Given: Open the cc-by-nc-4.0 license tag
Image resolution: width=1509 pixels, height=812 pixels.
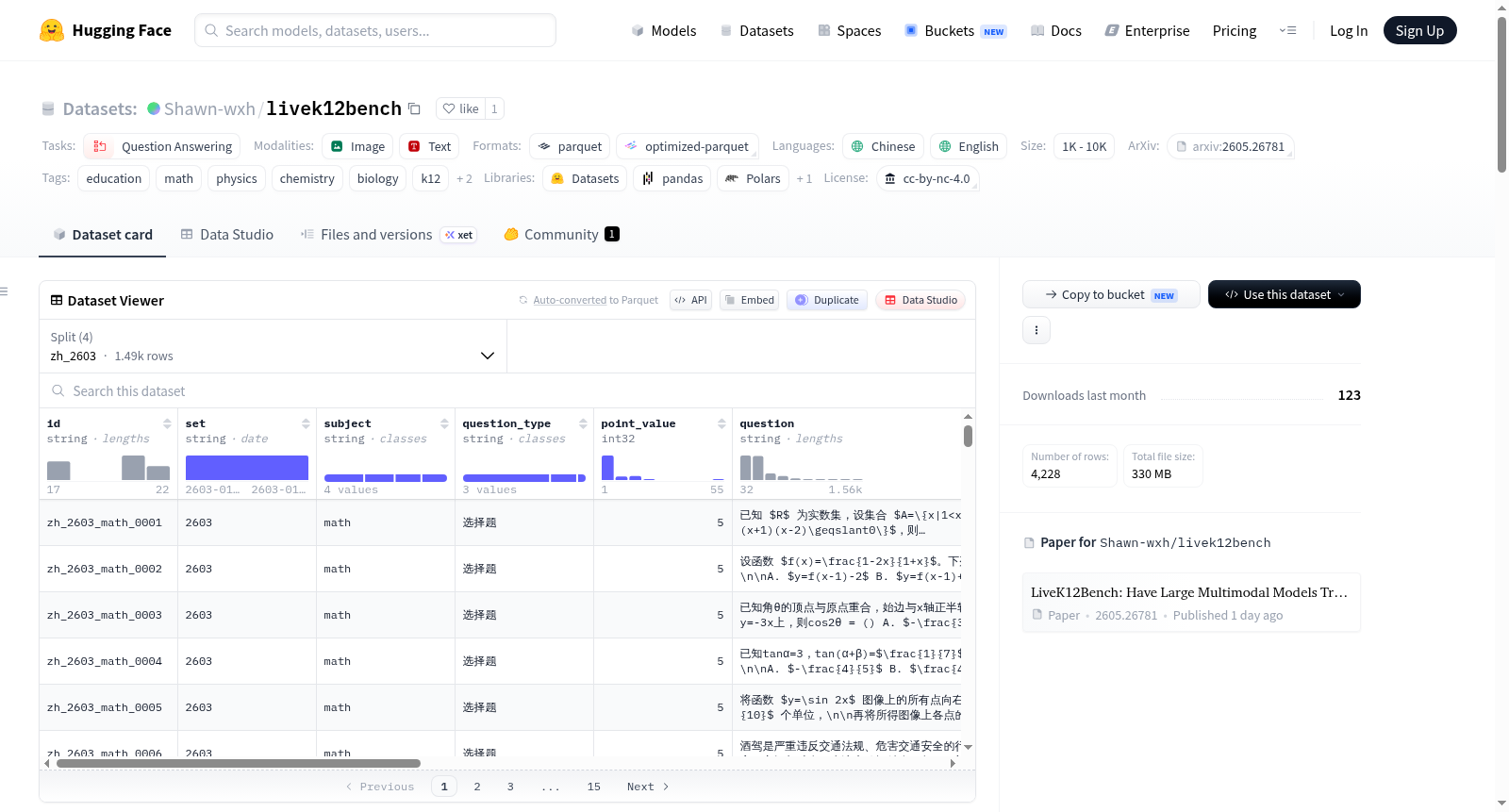Looking at the screenshot, I should 927,178.
